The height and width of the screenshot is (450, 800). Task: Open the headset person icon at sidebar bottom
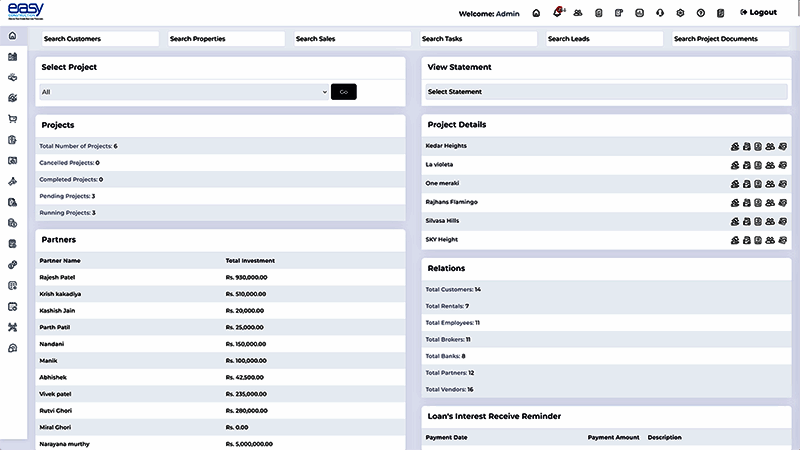pyautogui.click(x=13, y=348)
